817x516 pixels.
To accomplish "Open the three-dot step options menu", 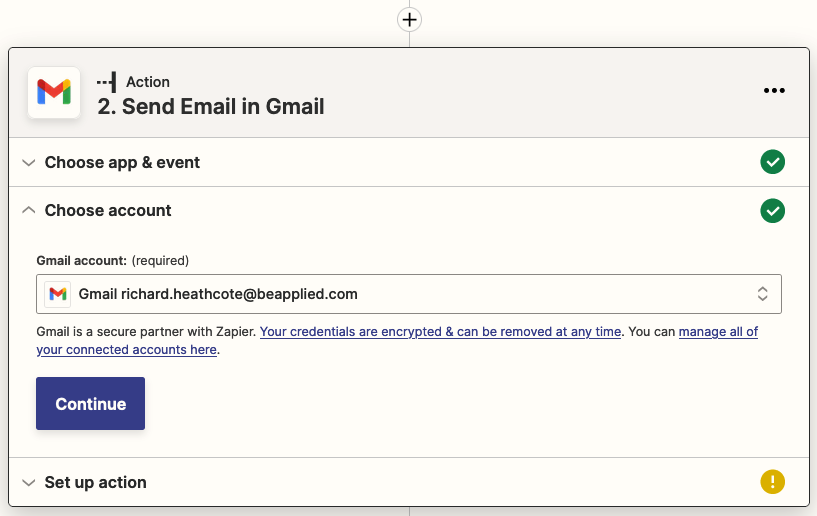I will click(774, 90).
